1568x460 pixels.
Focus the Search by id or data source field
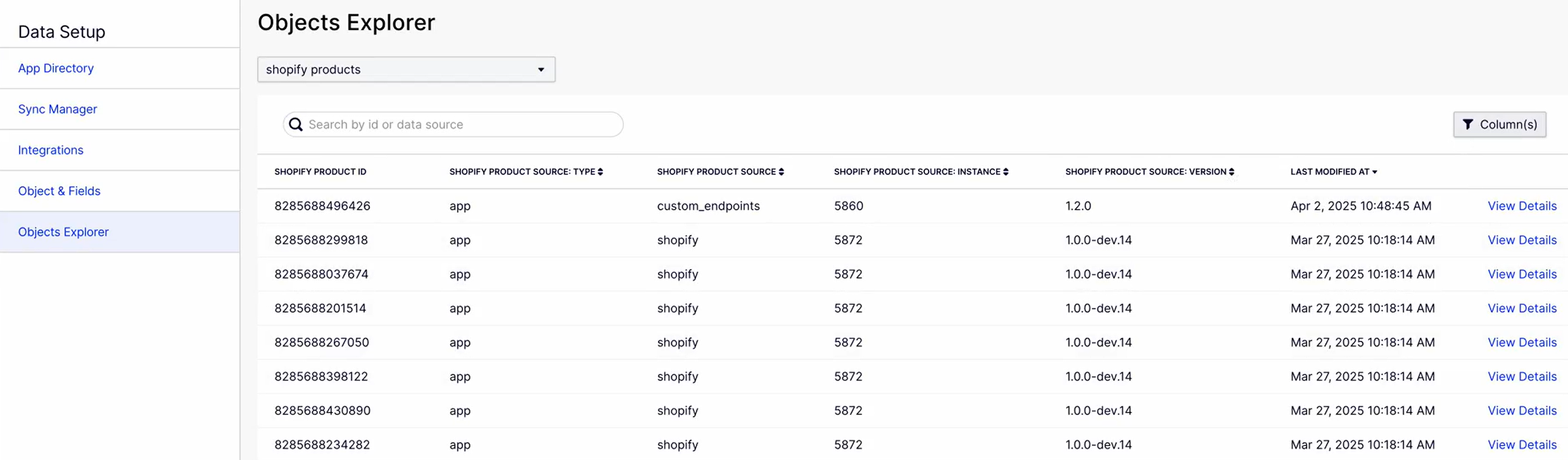pos(453,124)
